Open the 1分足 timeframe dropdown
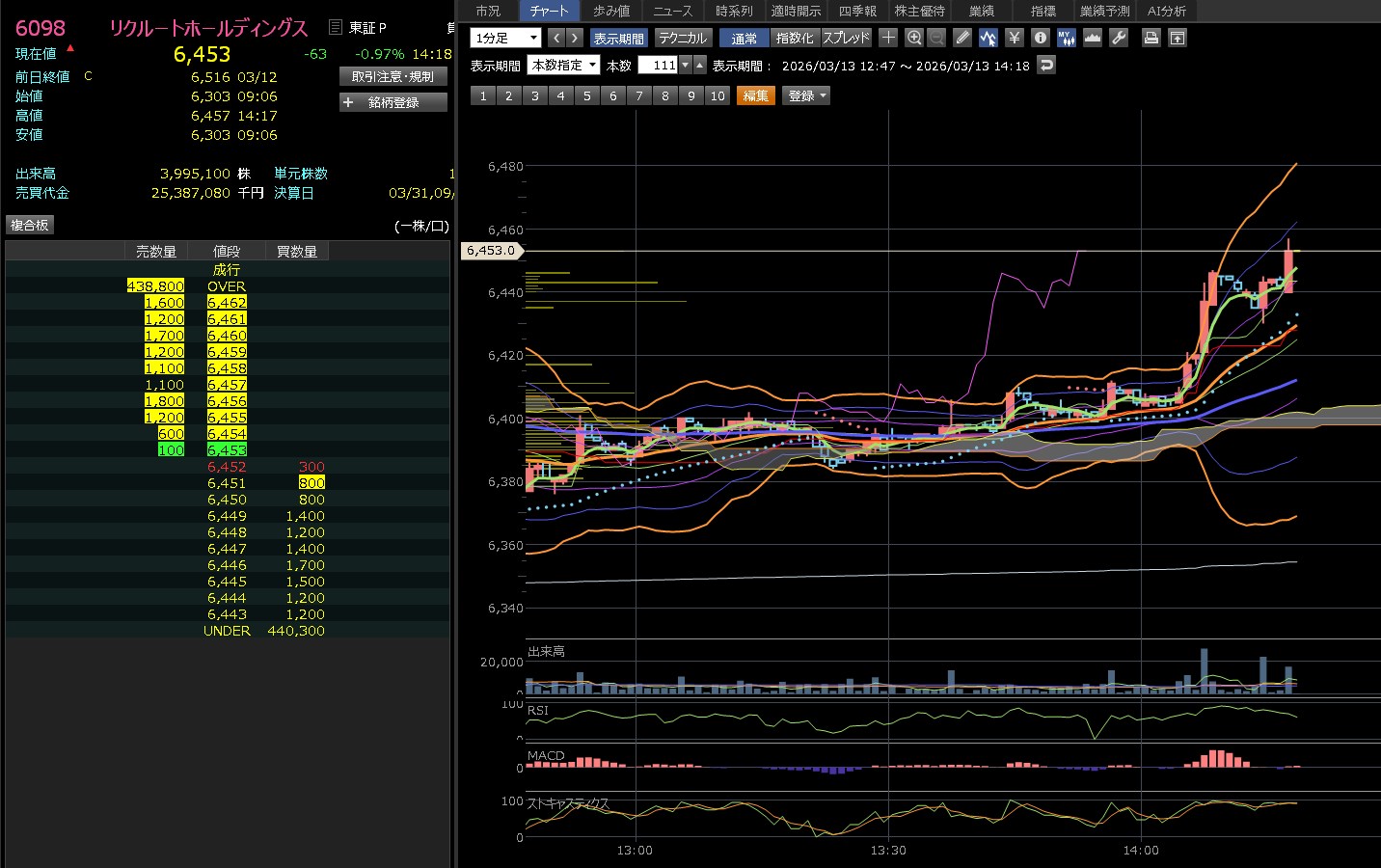This screenshot has width=1381, height=868. coord(505,38)
